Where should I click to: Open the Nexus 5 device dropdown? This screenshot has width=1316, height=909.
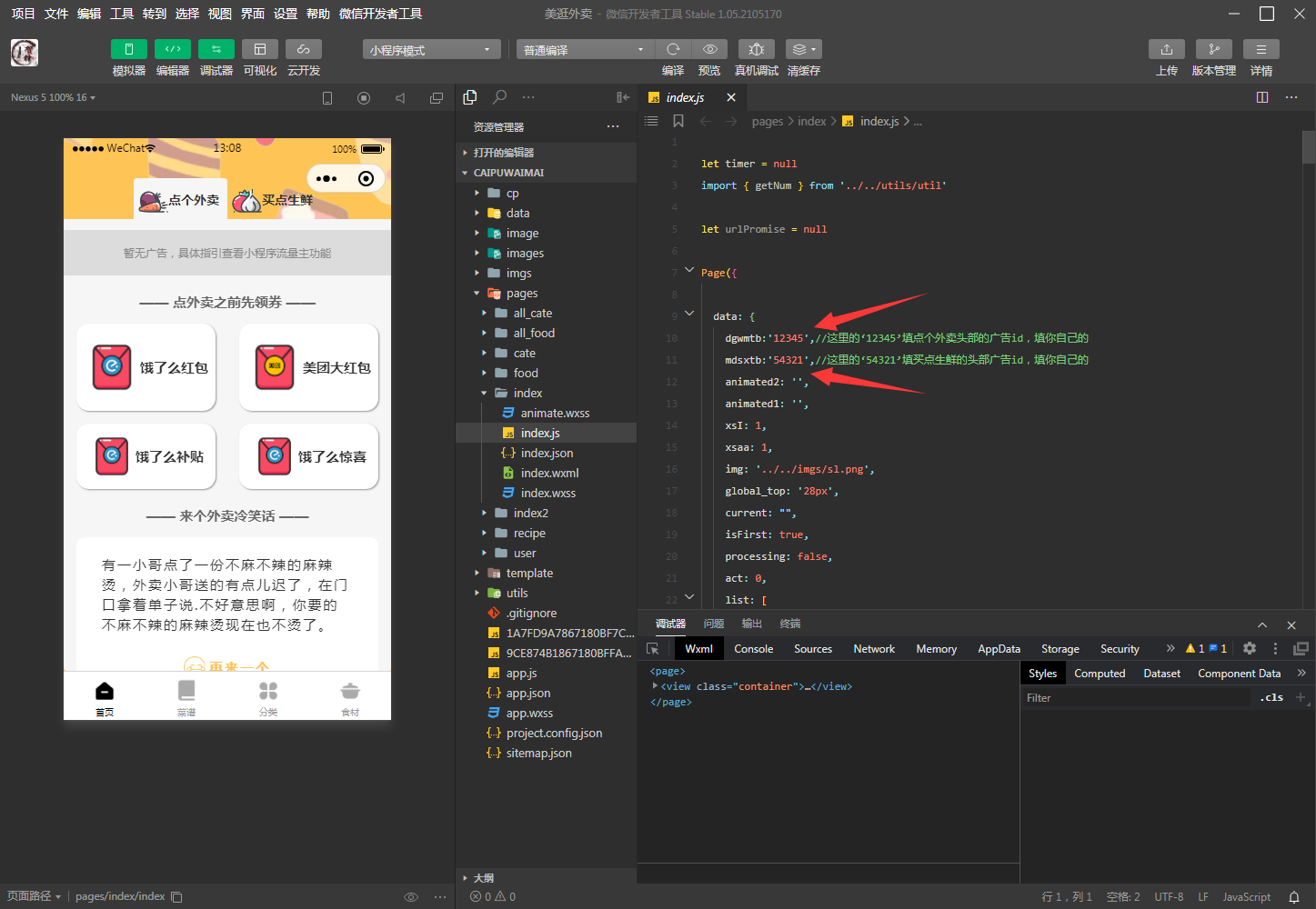pos(53,97)
